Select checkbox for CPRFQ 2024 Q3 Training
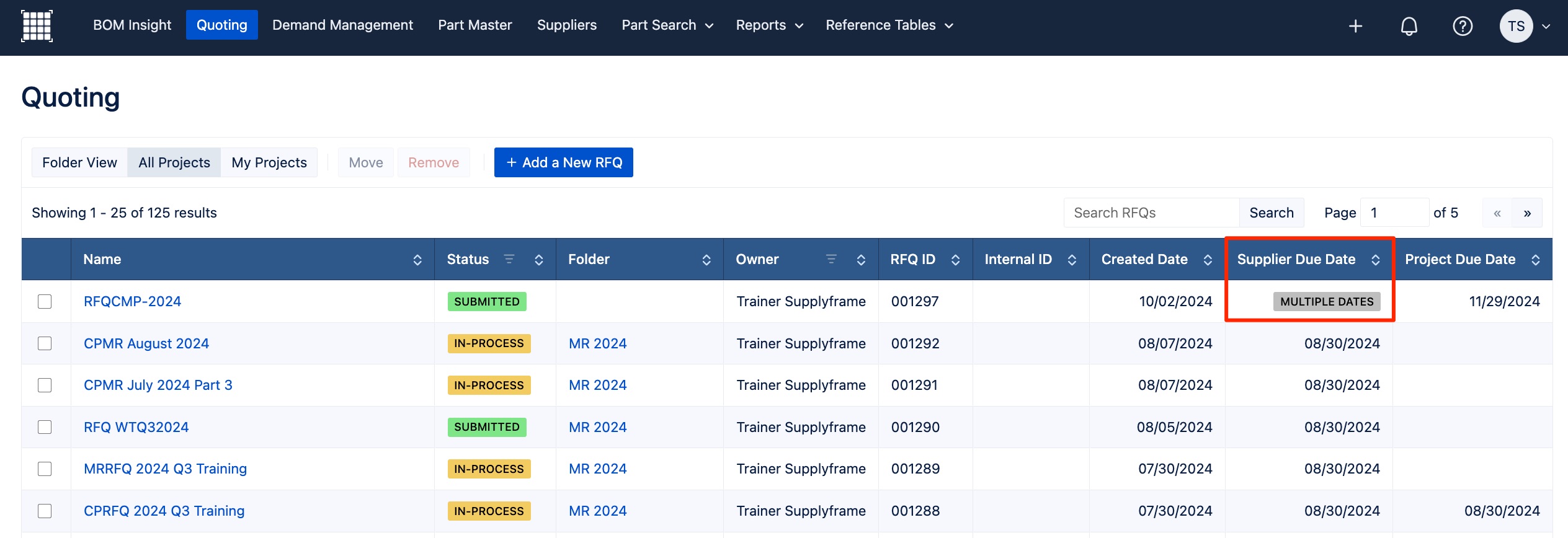1568x538 pixels. (x=45, y=511)
